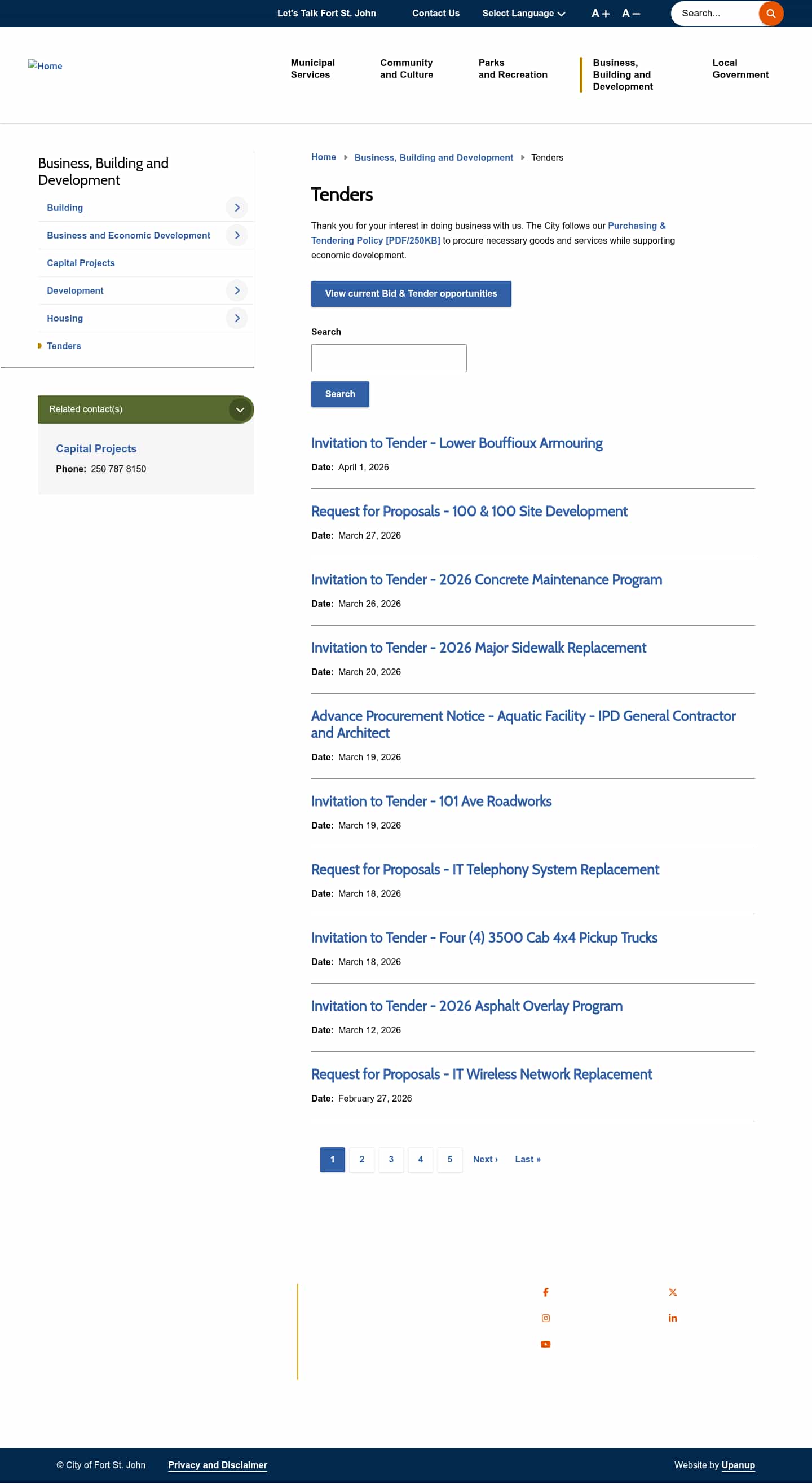This screenshot has height=1484, width=812.
Task: Open the YouTube icon
Action: pos(545,1344)
